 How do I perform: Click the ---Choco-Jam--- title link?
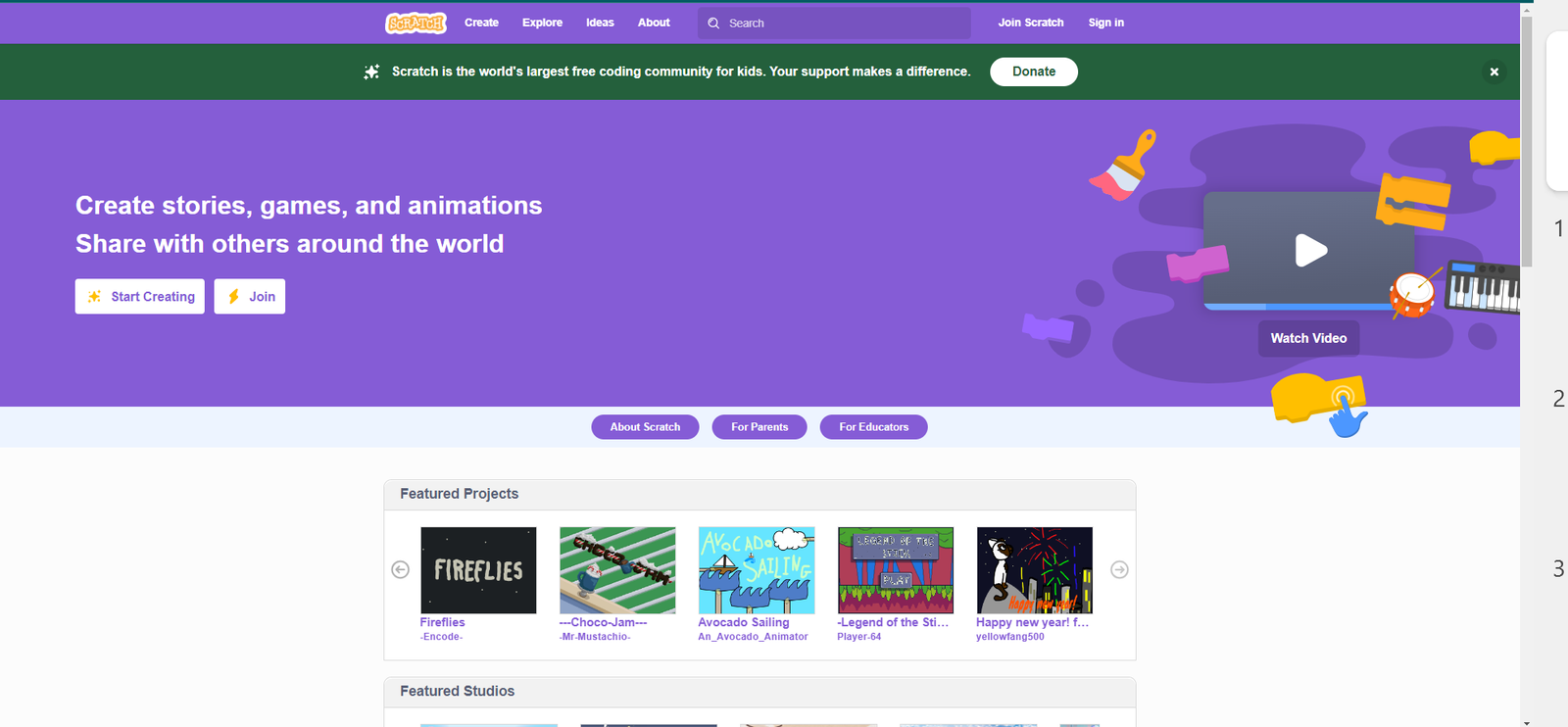pyautogui.click(x=603, y=622)
